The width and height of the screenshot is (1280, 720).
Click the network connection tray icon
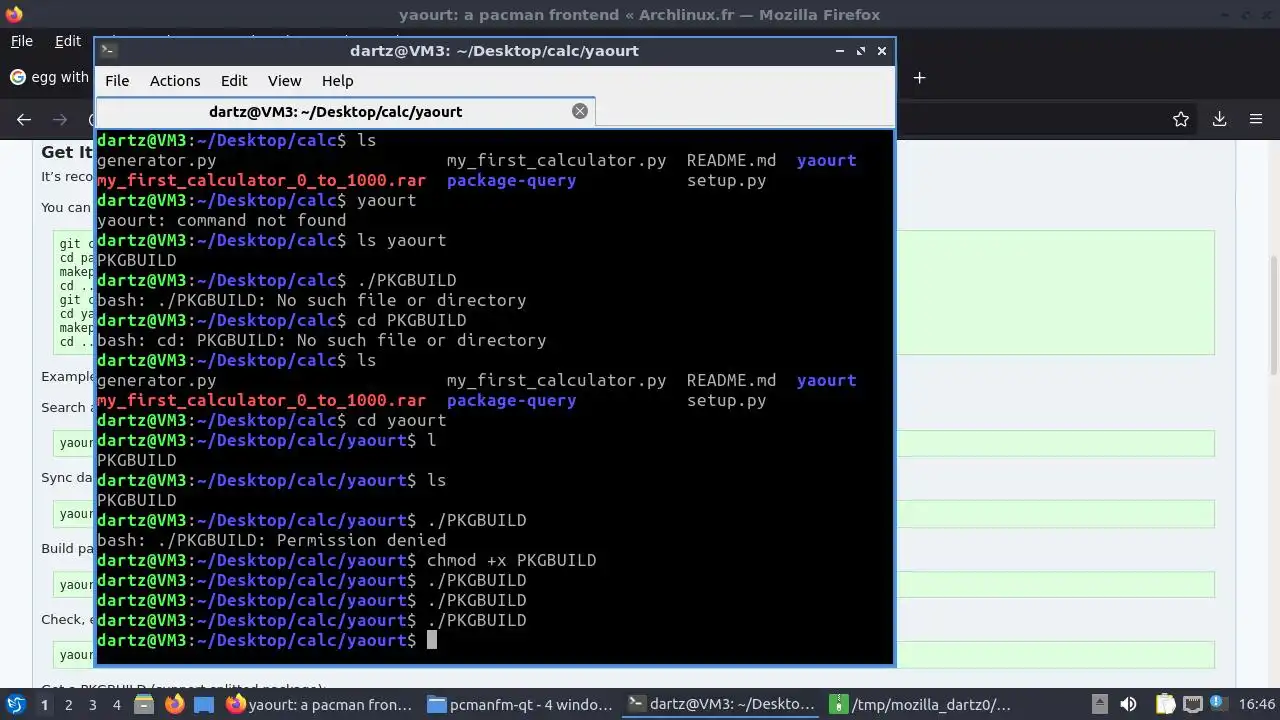point(1193,704)
